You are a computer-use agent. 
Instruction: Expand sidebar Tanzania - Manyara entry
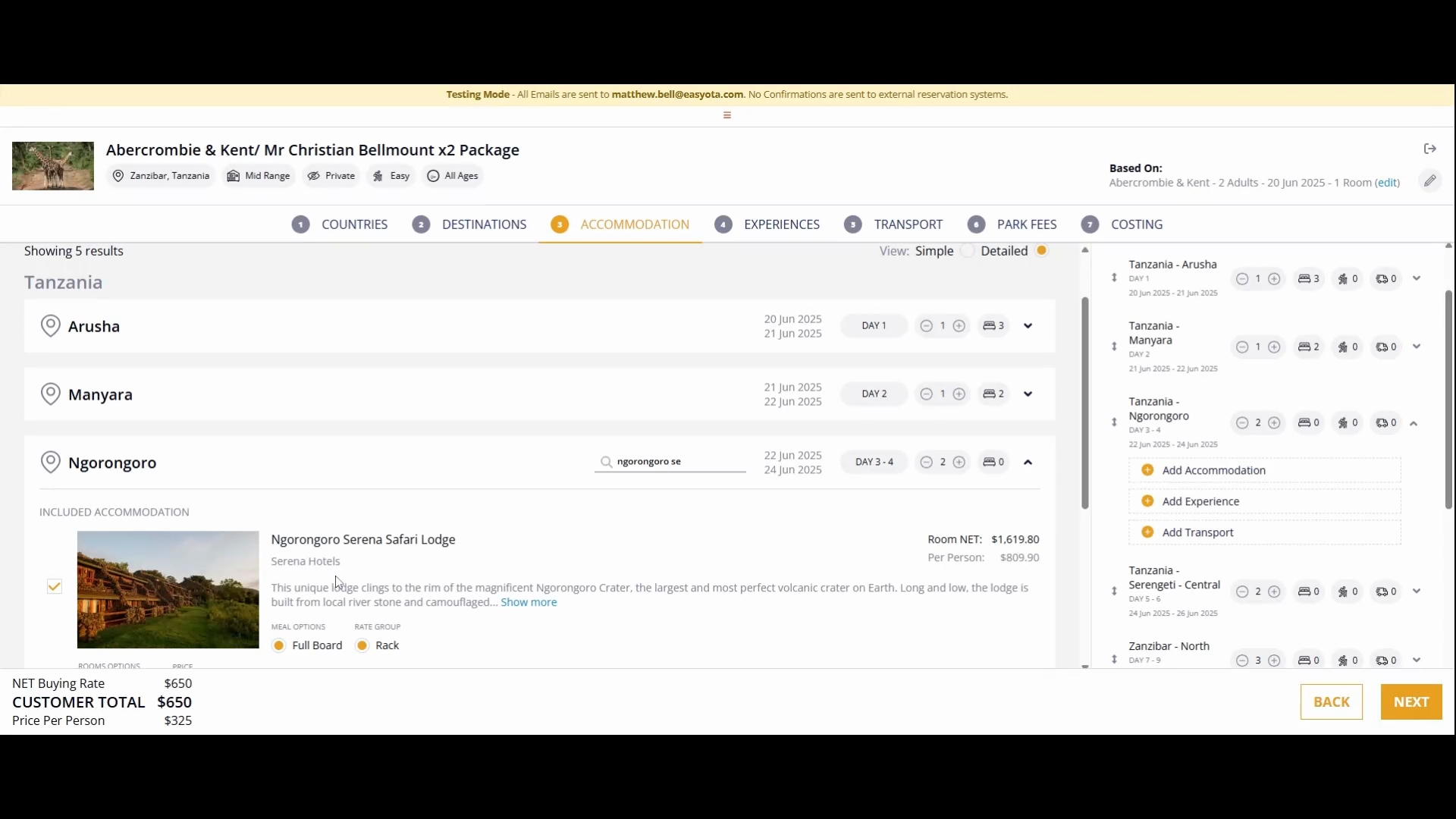pyautogui.click(x=1417, y=347)
